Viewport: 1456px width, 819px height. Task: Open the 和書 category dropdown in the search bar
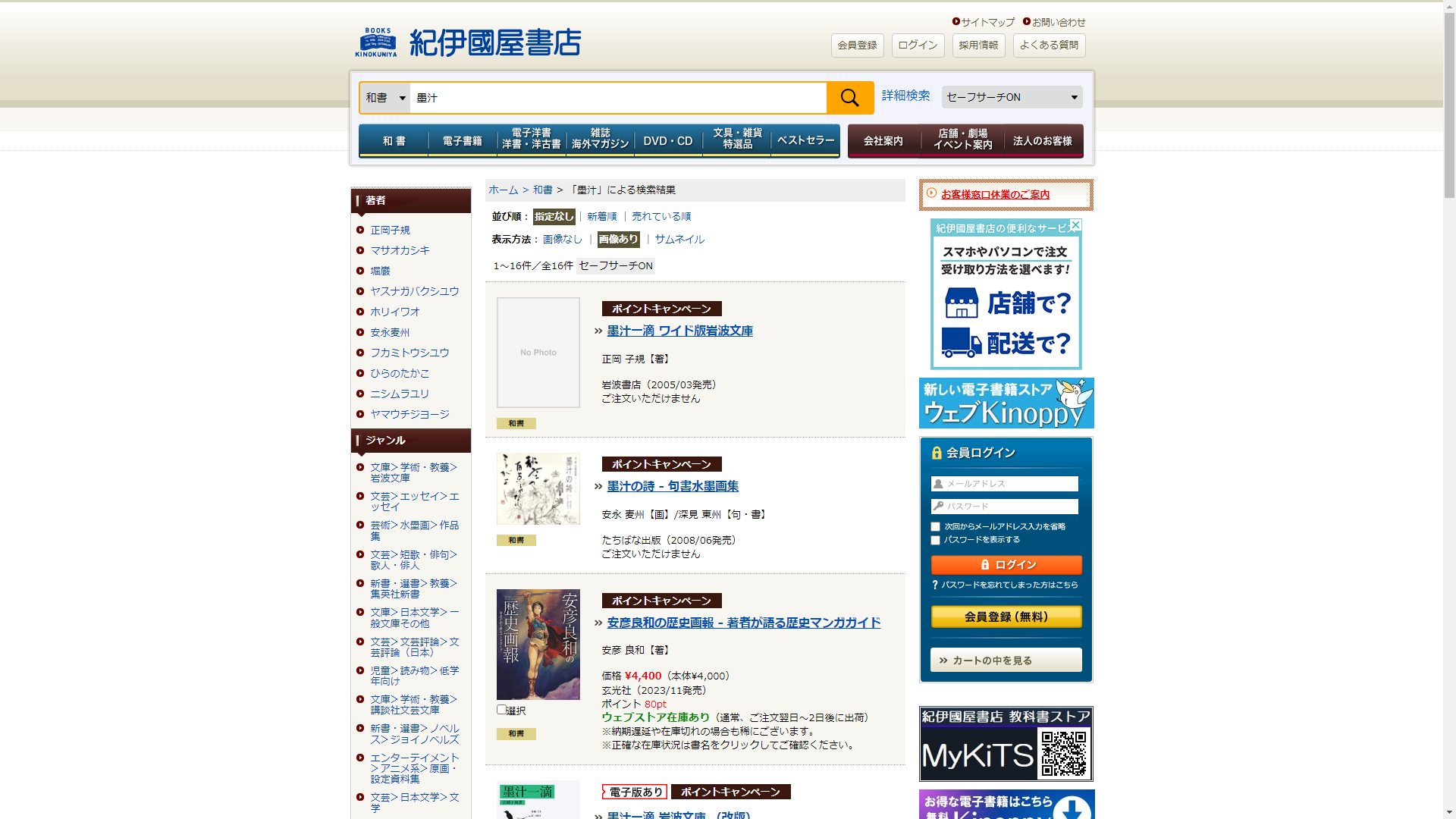(x=385, y=98)
